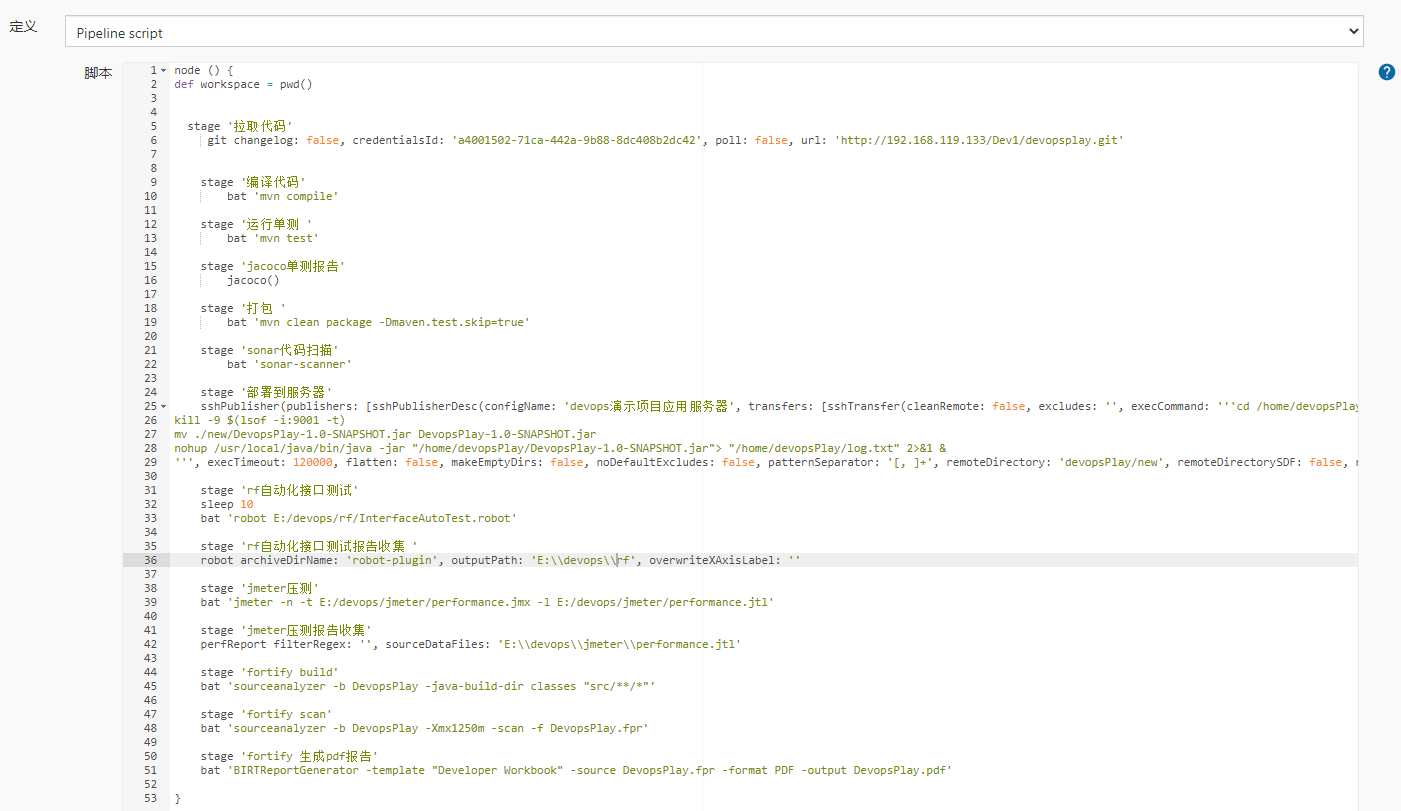This screenshot has height=811, width=1401.
Task: Click the stage 'rf自动化接口测试报告收集' line
Action: point(309,546)
